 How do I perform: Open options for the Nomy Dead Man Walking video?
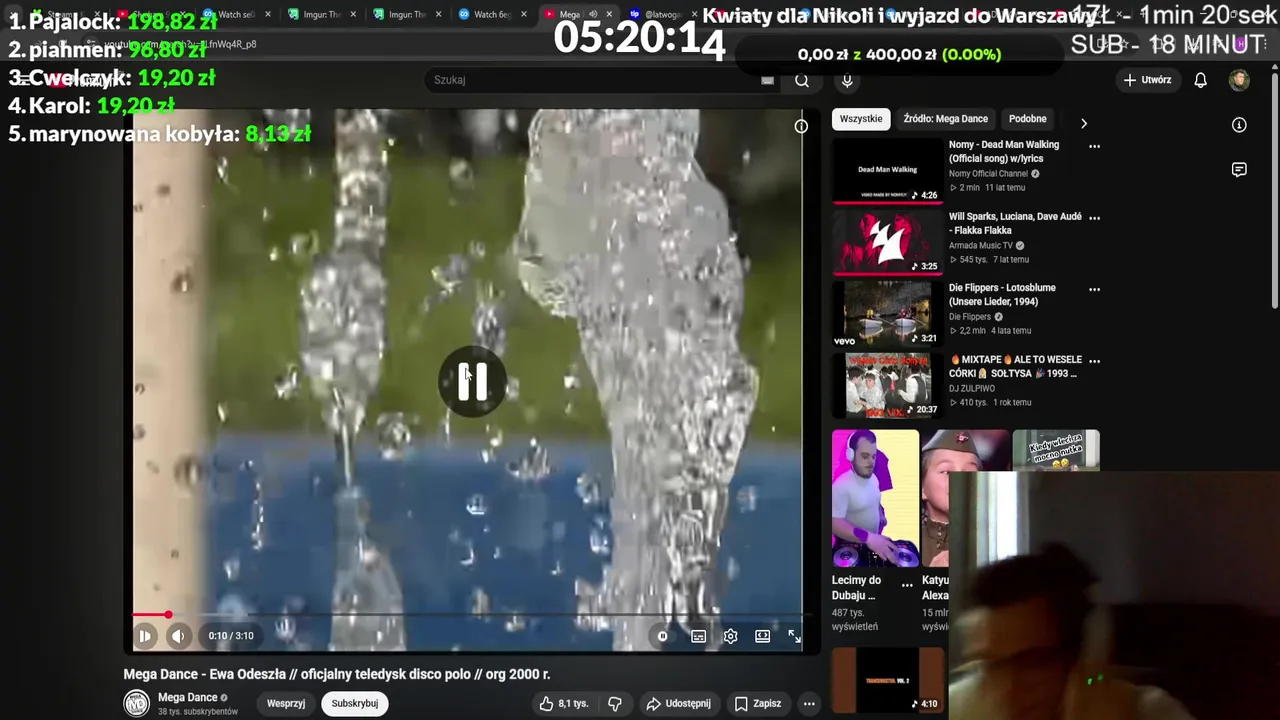tap(1094, 146)
